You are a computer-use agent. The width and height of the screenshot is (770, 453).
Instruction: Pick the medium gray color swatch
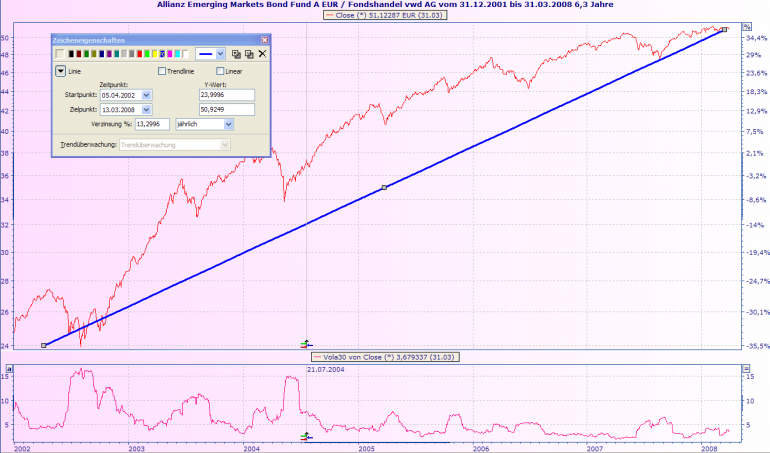click(x=132, y=54)
